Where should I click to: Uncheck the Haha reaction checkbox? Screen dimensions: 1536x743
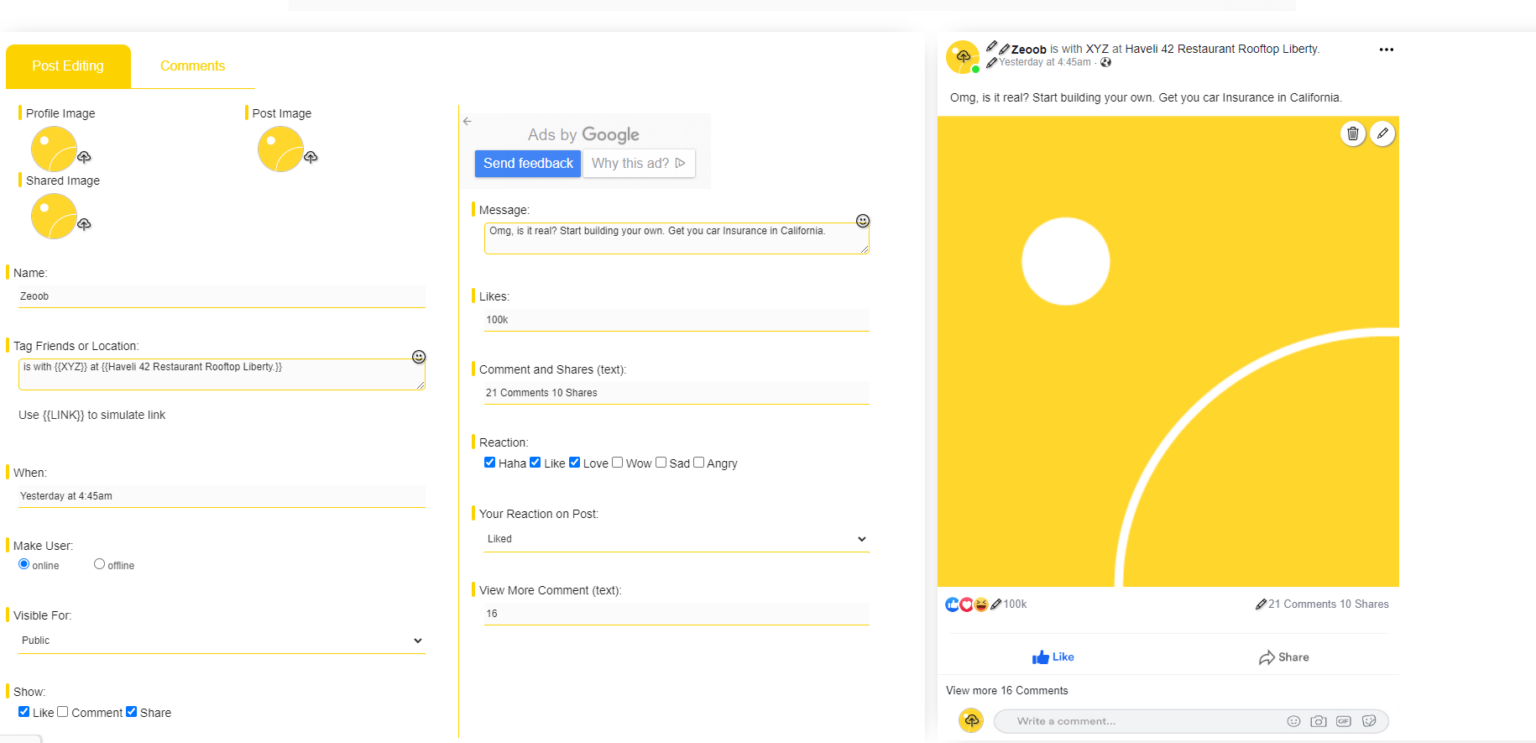click(x=490, y=462)
